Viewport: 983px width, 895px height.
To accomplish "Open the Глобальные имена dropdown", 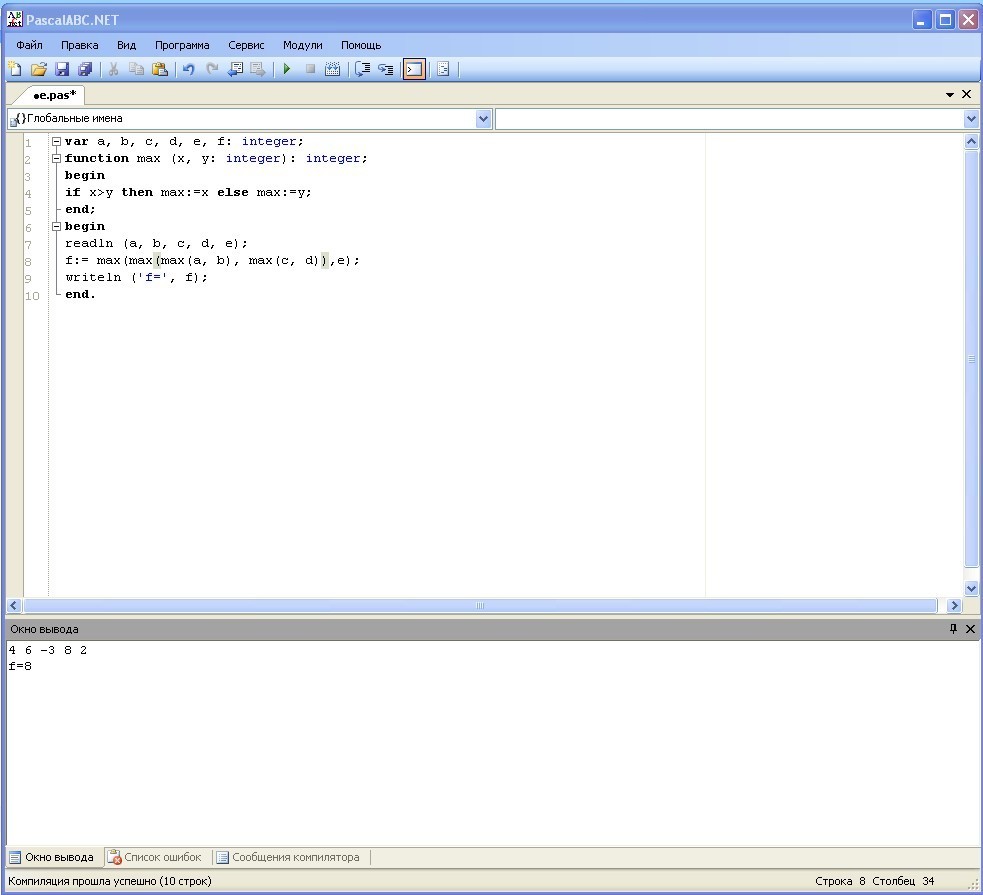I will pyautogui.click(x=484, y=119).
